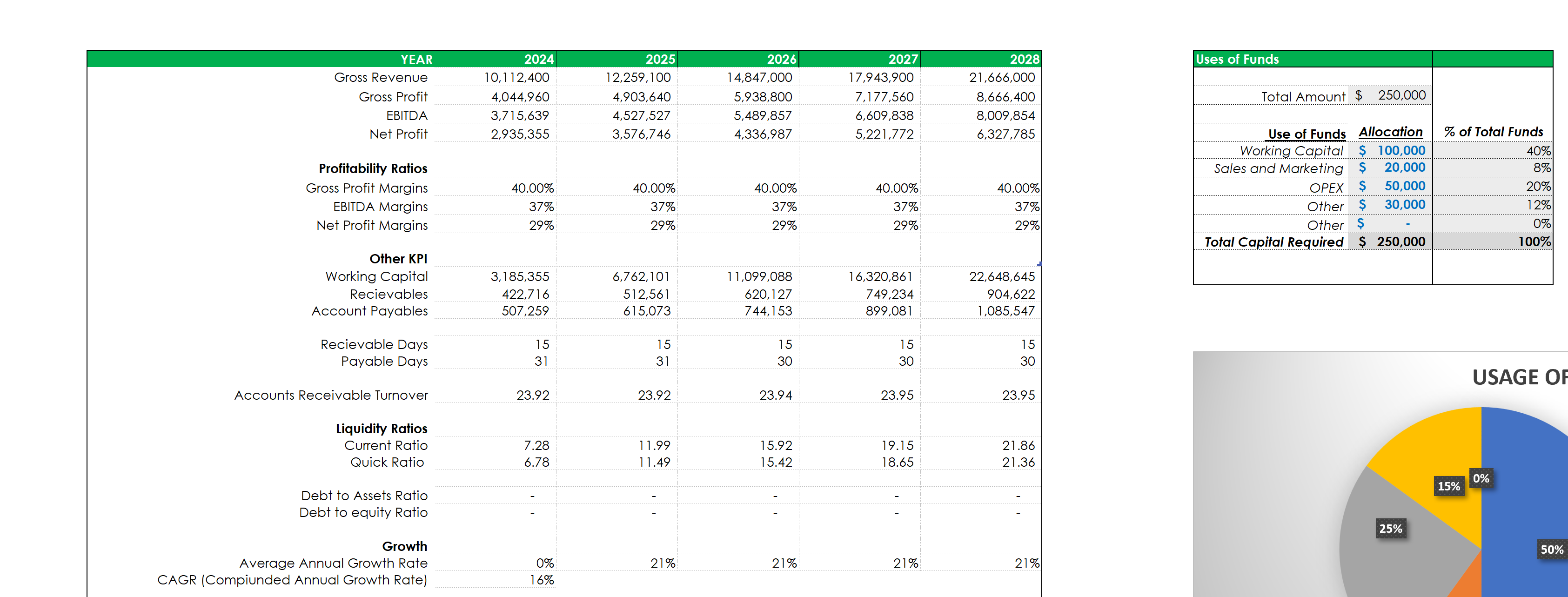Click 2025 Gross Profit value 4,903,640

click(642, 97)
